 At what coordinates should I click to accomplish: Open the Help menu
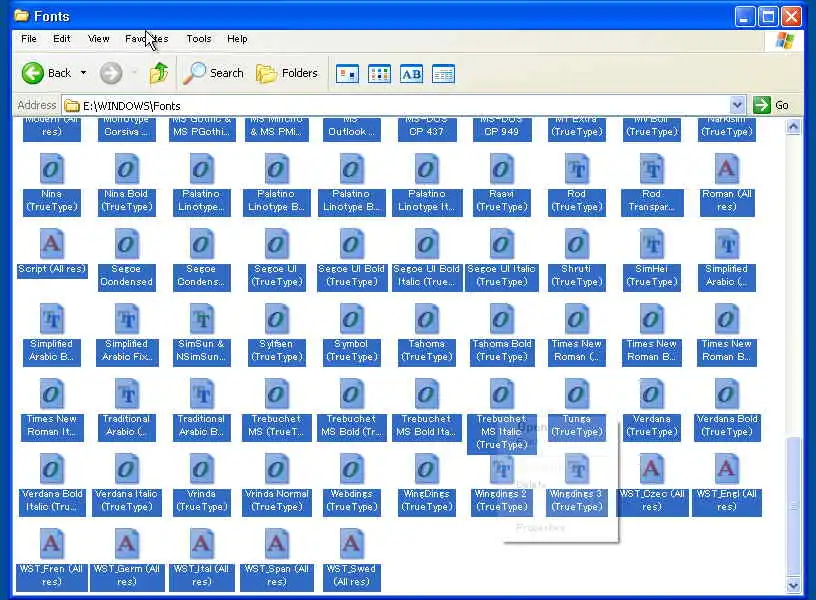click(x=237, y=39)
